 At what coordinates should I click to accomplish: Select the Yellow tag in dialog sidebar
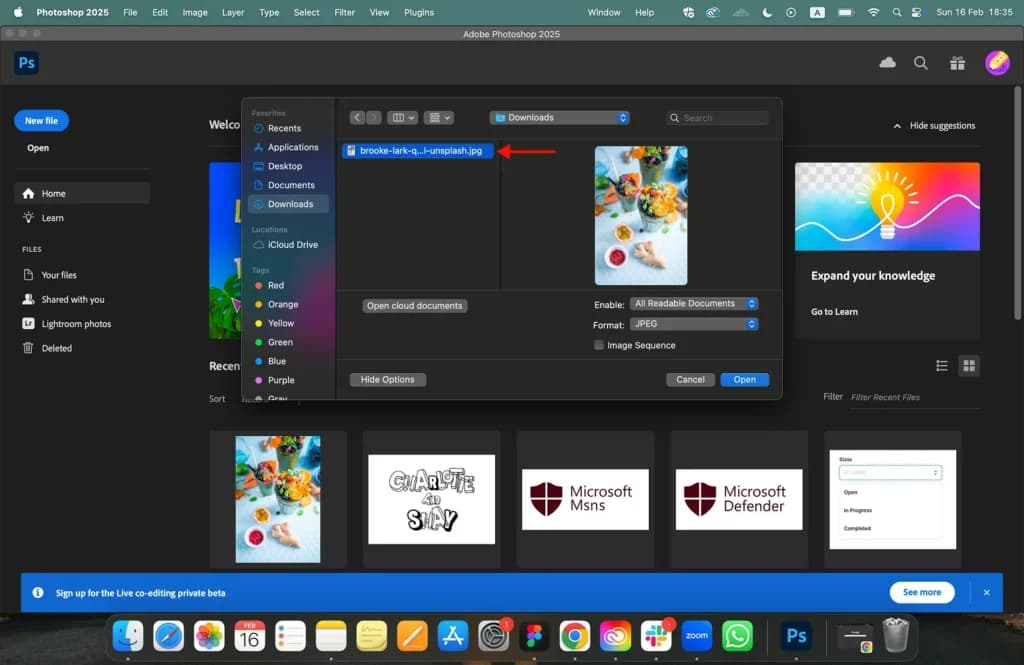[x=281, y=323]
